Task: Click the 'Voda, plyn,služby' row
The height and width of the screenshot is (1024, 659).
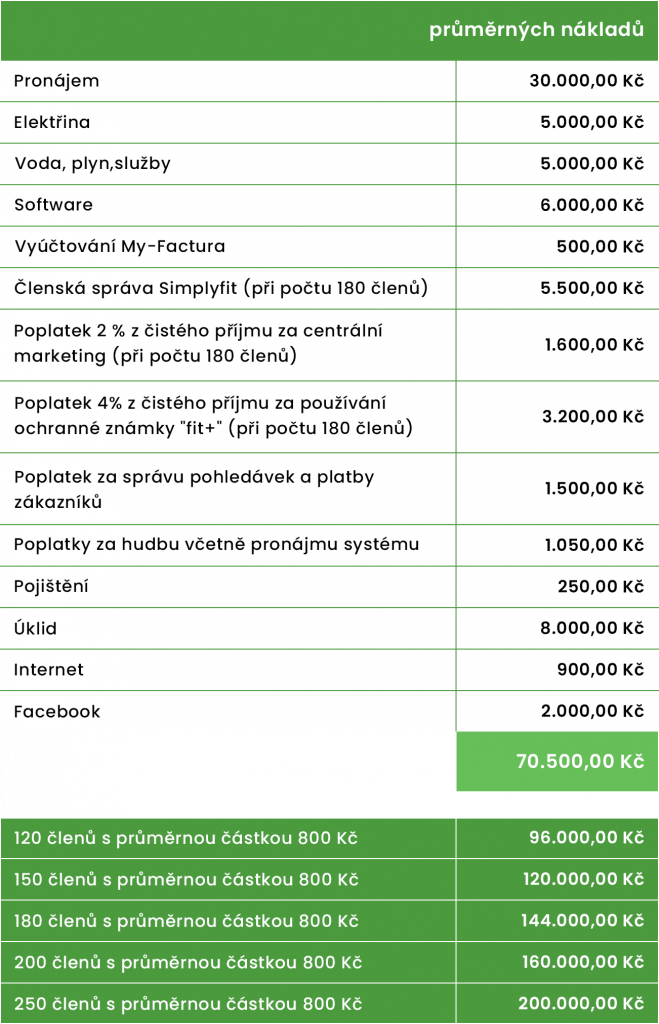Action: point(329,163)
